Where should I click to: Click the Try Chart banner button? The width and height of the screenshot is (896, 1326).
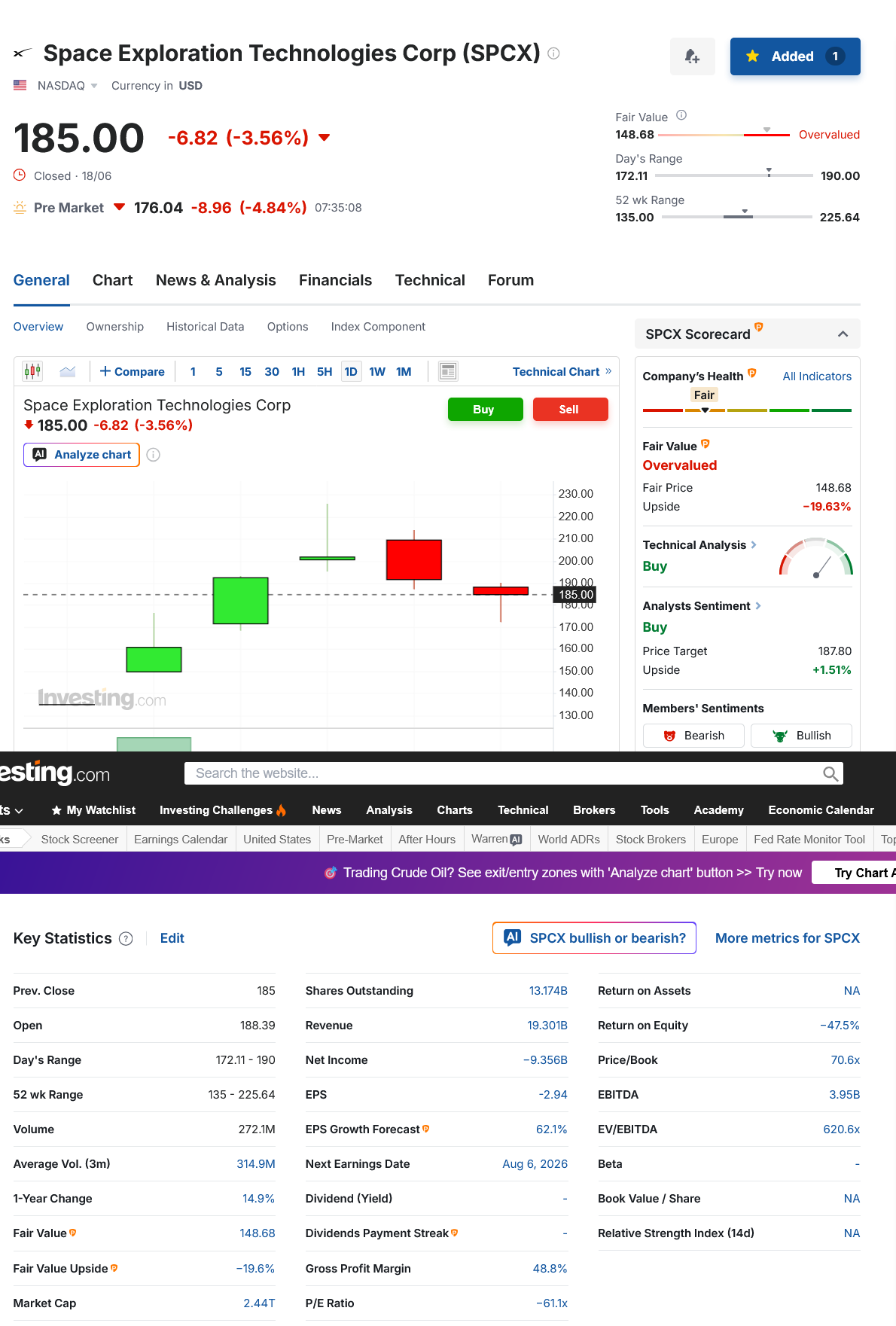click(854, 873)
